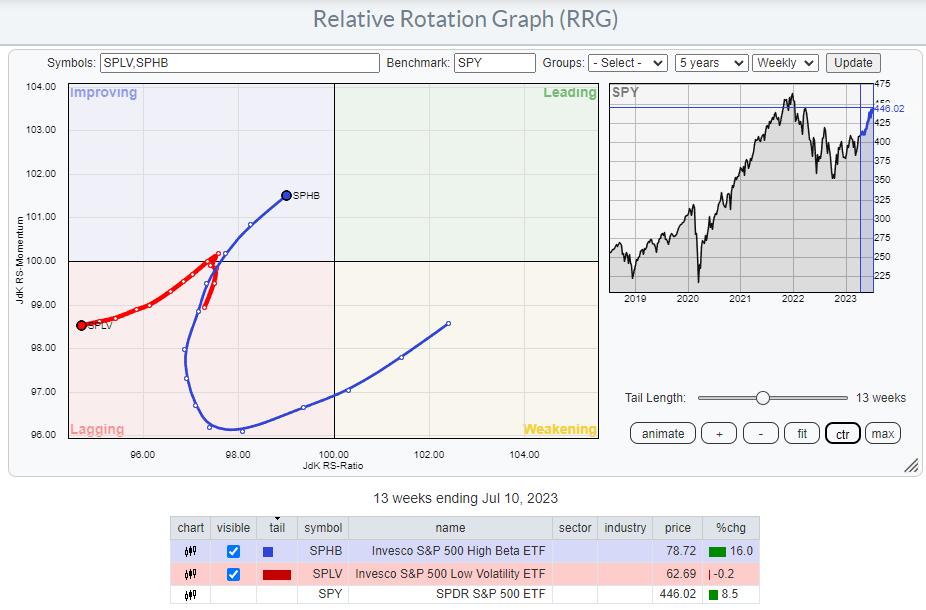
Task: Toggle the ctr centering button
Action: click(842, 434)
